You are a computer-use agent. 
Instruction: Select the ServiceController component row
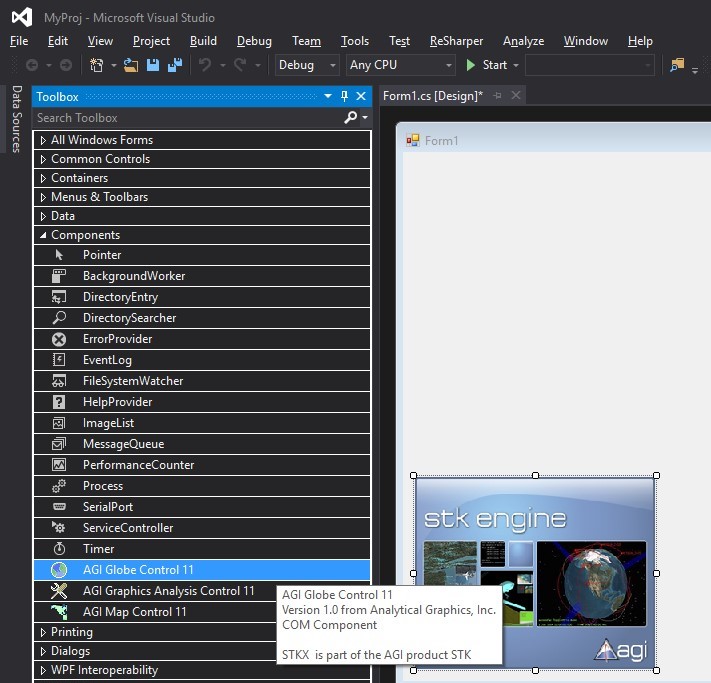(202, 528)
